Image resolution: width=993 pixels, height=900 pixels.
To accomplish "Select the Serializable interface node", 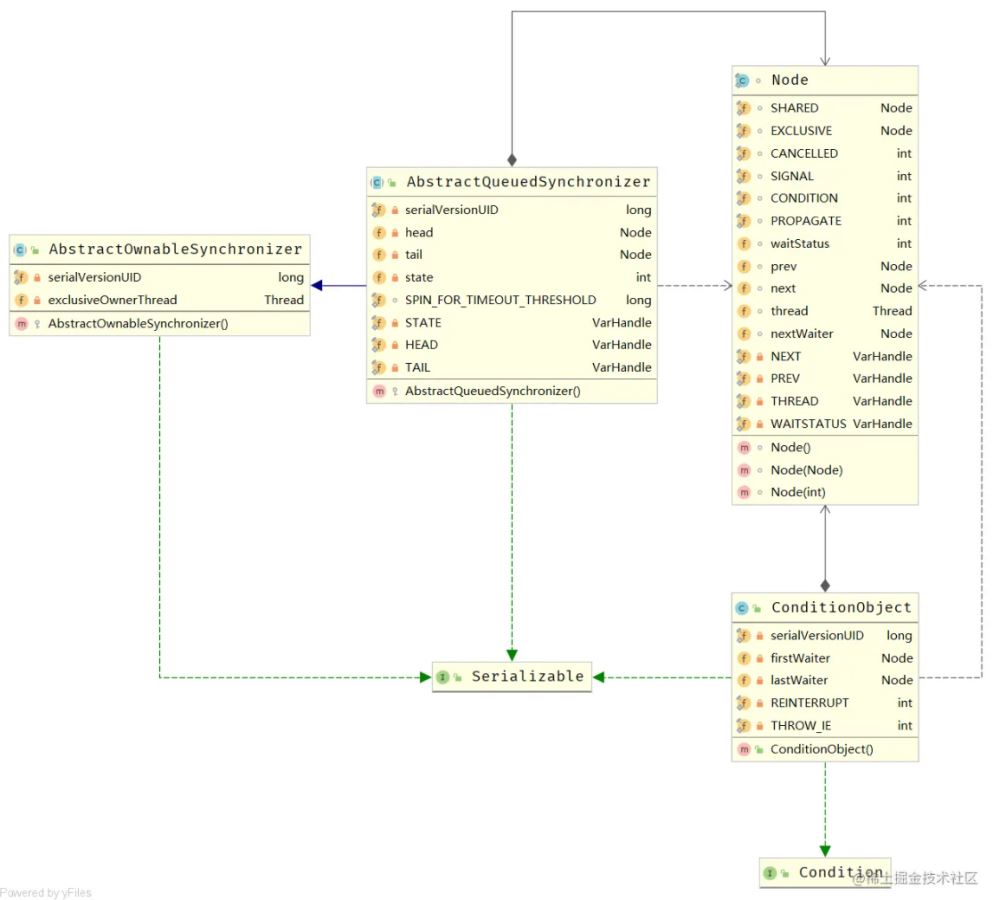I will (511, 677).
